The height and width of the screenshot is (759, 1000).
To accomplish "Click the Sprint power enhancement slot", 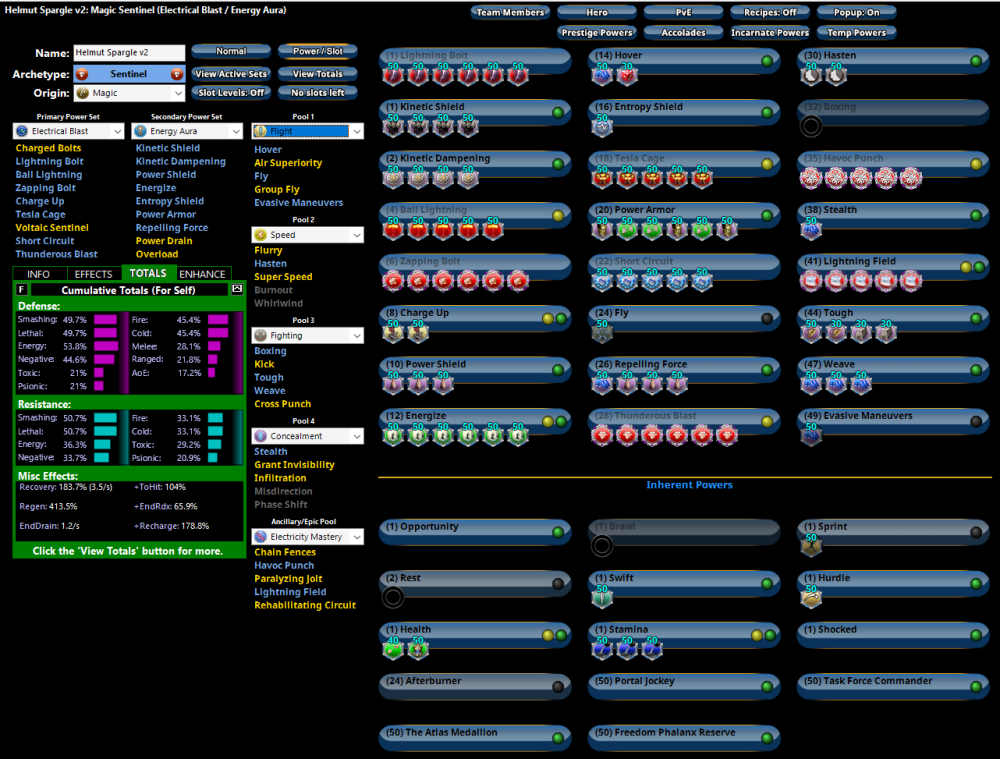I will pyautogui.click(x=811, y=546).
